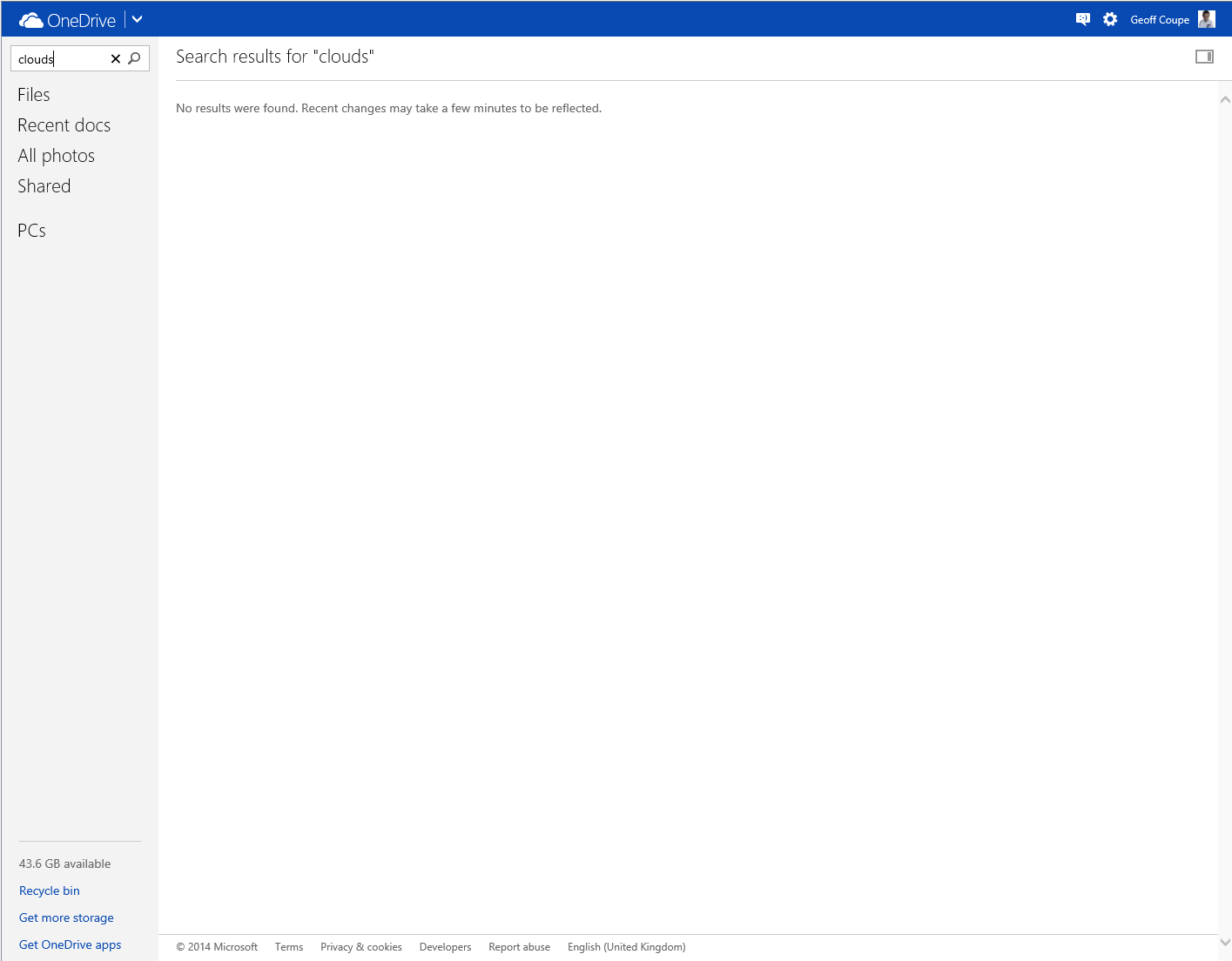Open the settings gear menu
Screen dimensions: 1232x961
pyautogui.click(x=1110, y=19)
